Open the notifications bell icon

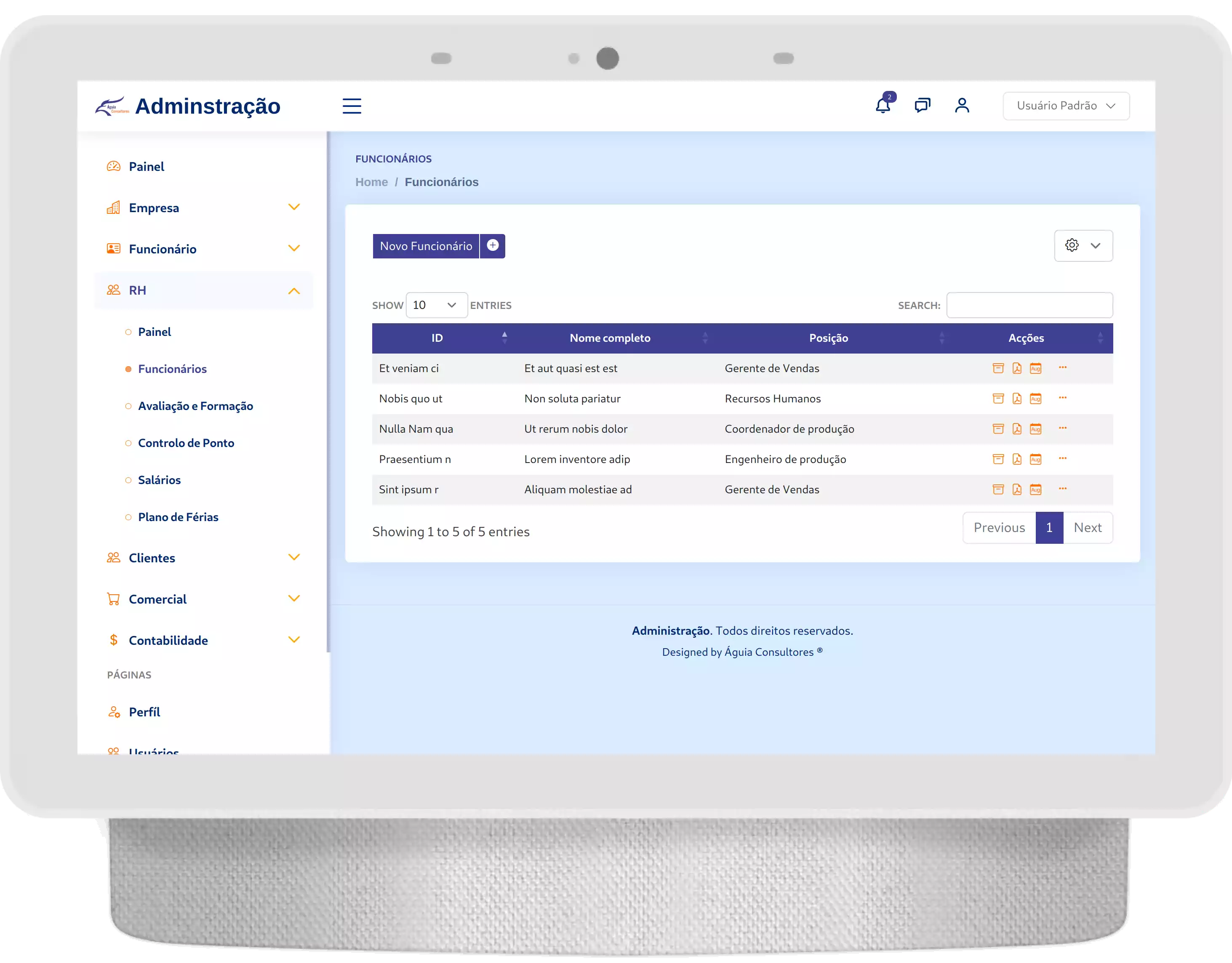(882, 106)
